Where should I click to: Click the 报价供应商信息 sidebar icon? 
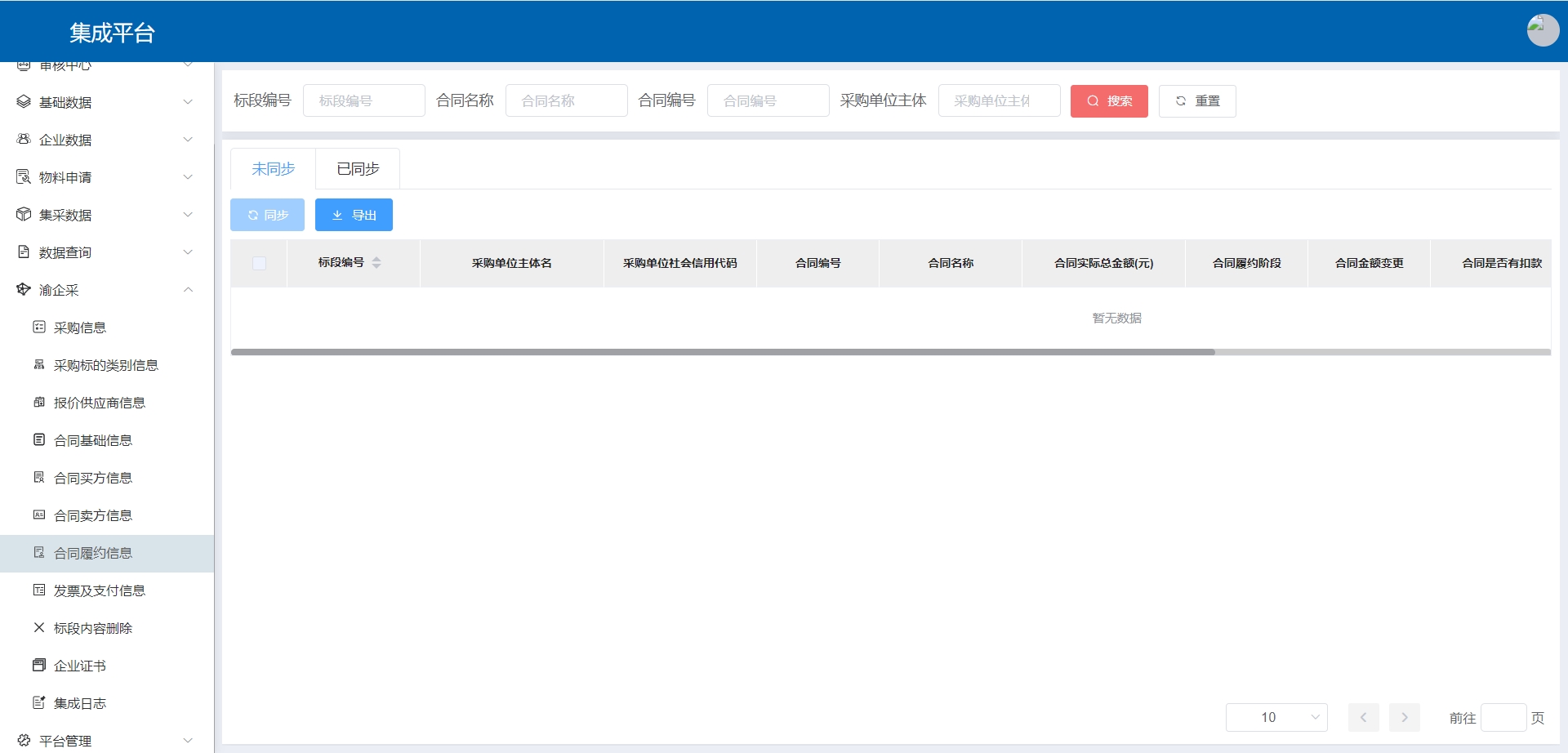[x=39, y=403]
